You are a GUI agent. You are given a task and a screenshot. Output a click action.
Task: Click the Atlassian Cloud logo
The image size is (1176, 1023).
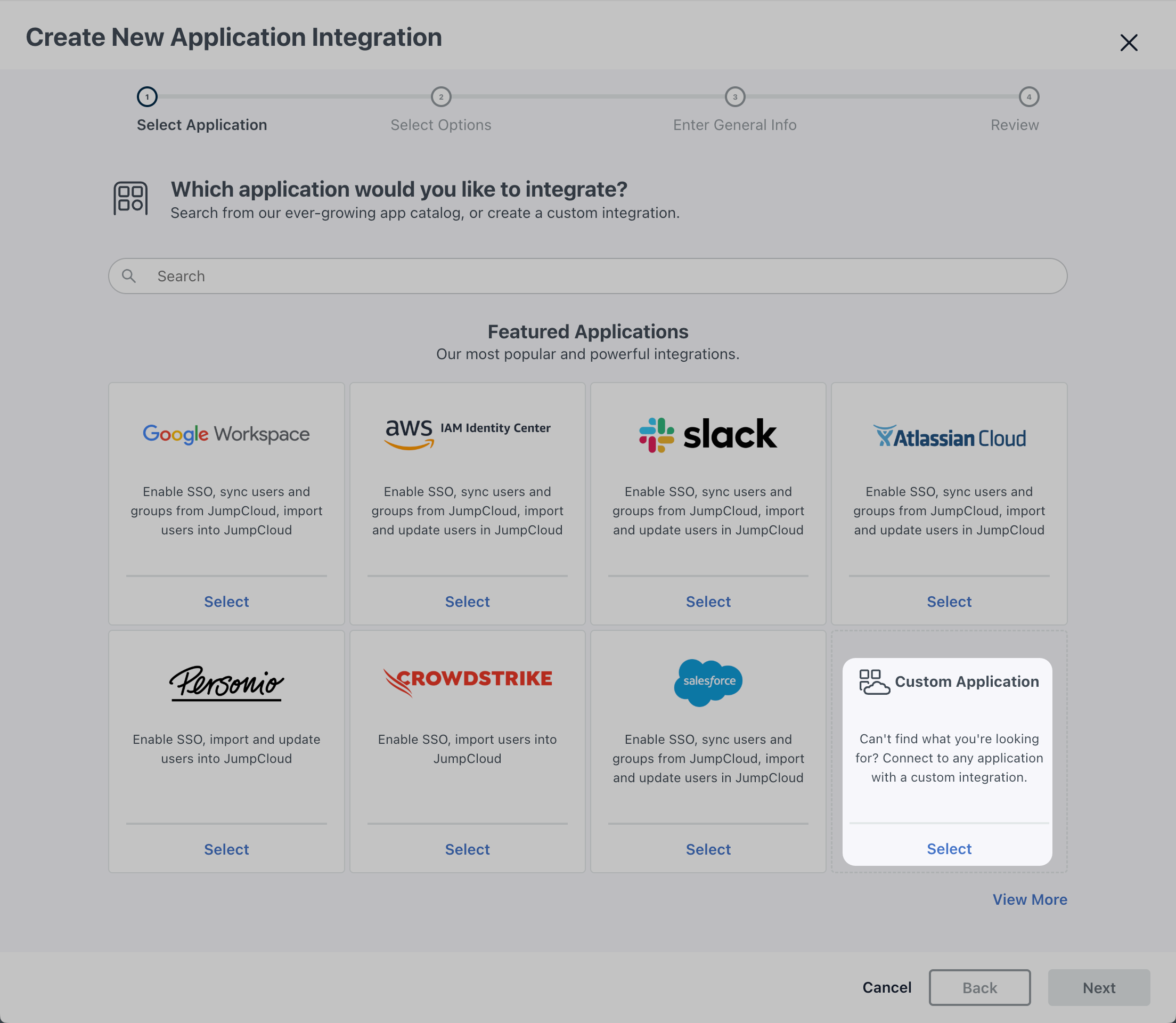(x=949, y=437)
